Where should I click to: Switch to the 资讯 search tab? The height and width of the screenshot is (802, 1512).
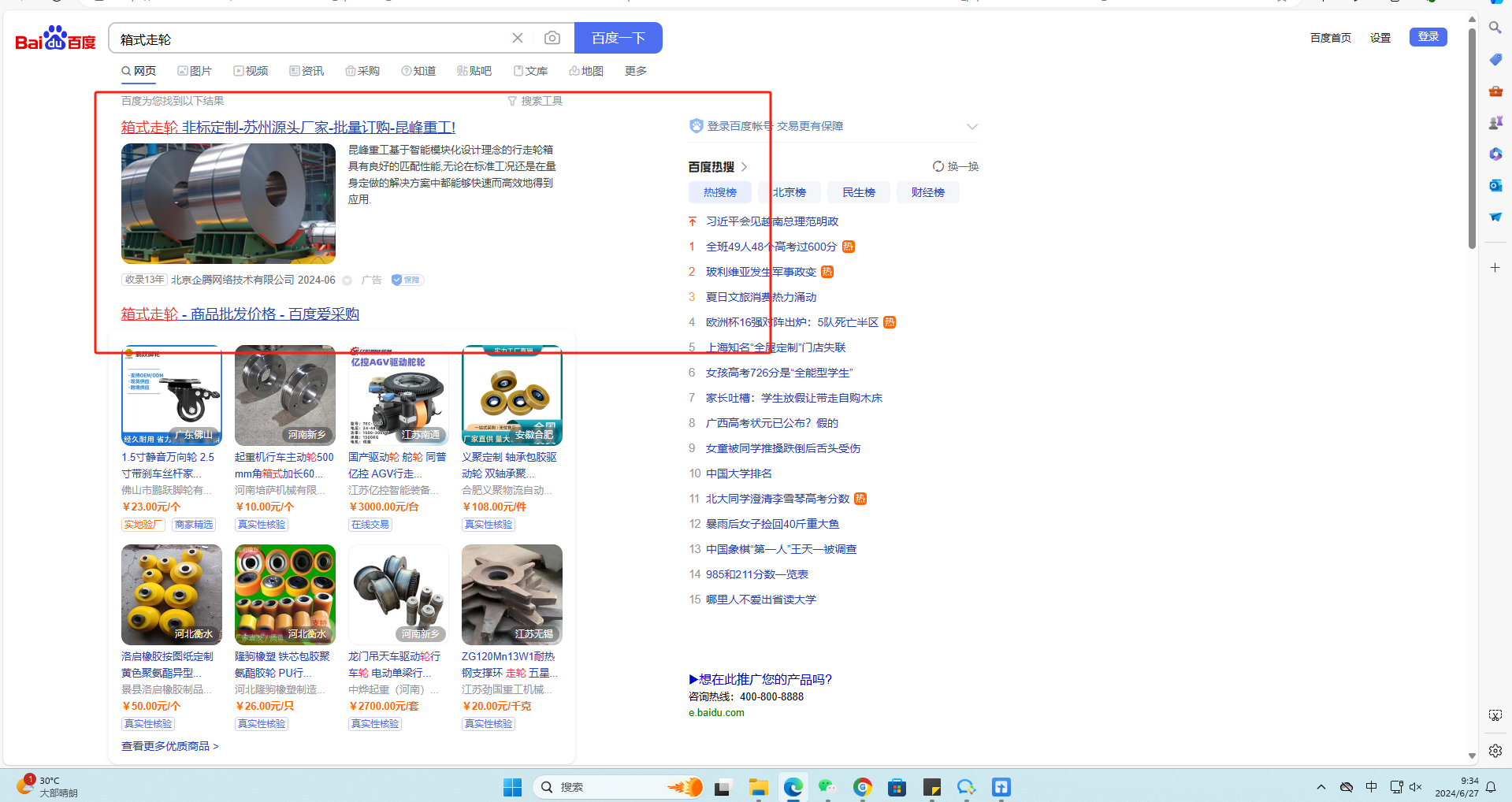(306, 71)
